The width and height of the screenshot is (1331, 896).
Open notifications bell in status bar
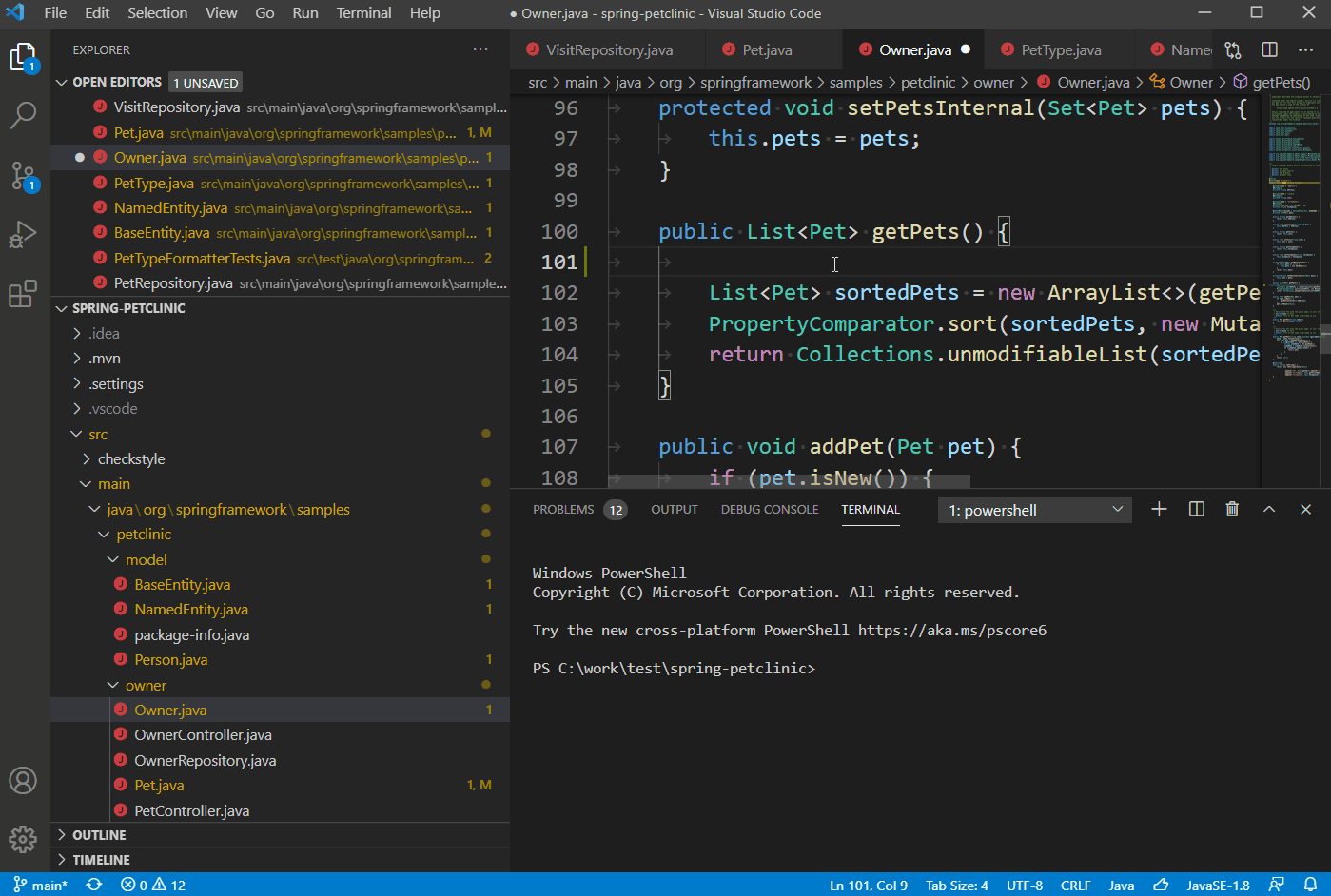(1310, 885)
